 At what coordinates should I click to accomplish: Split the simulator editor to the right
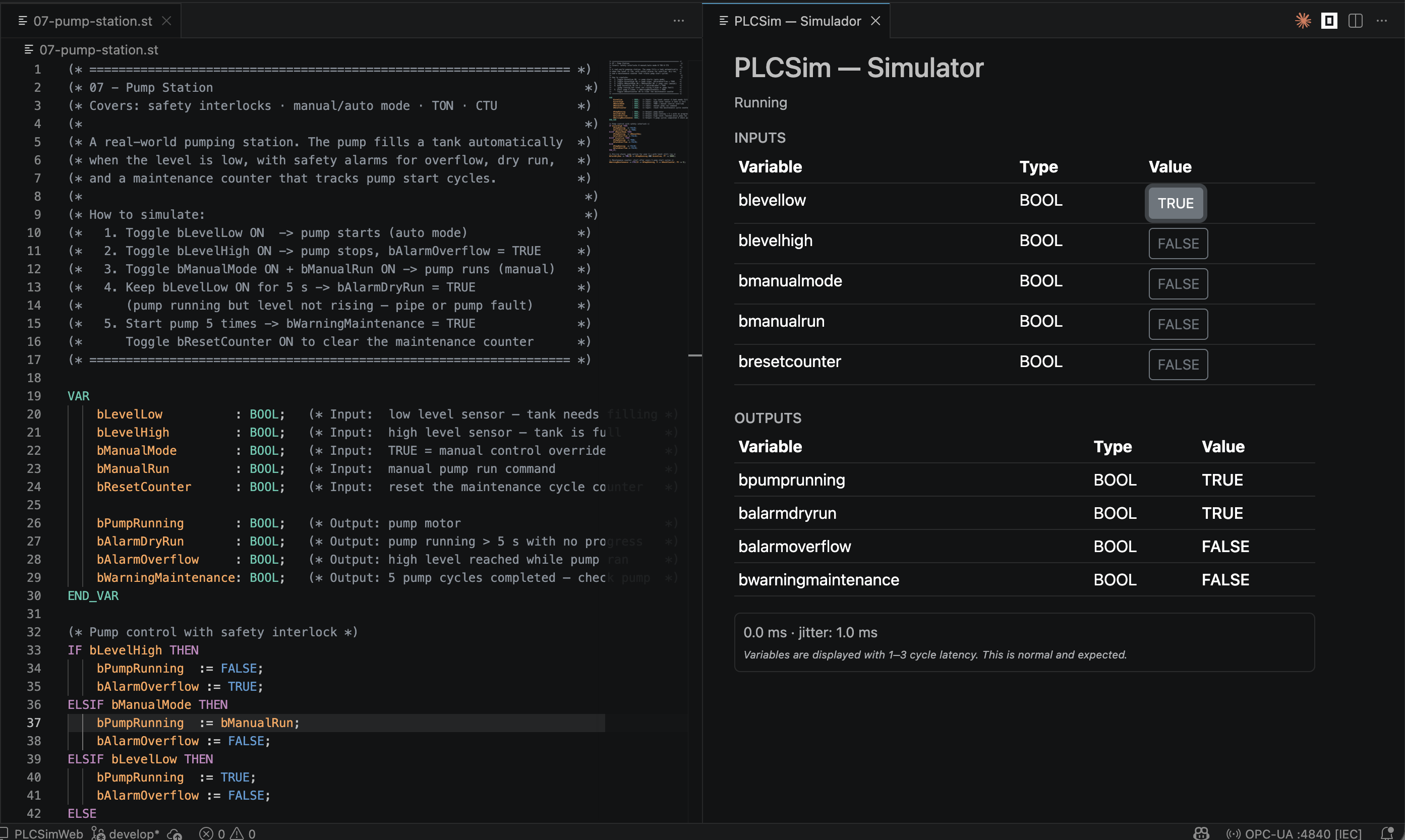point(1355,21)
